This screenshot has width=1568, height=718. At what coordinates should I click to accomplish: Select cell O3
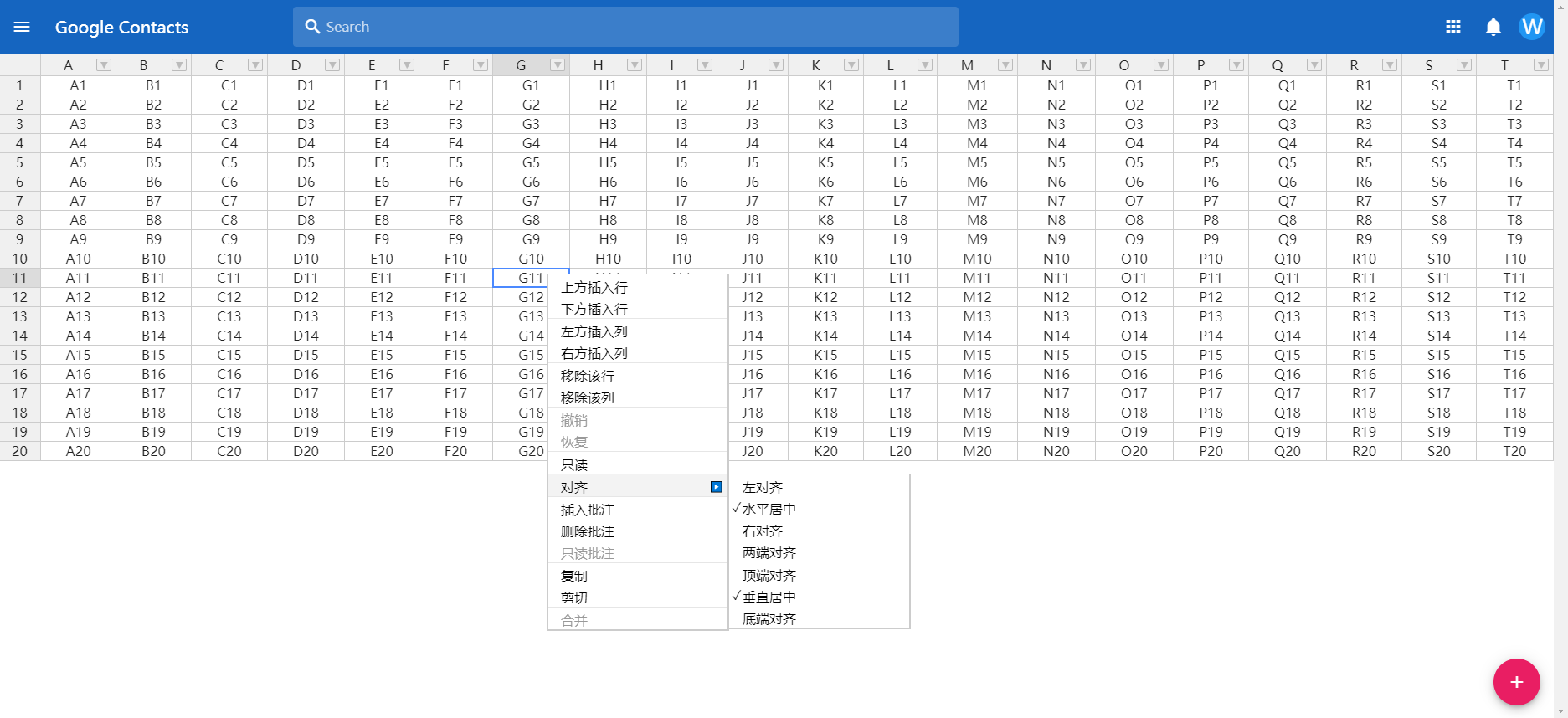pos(1134,124)
